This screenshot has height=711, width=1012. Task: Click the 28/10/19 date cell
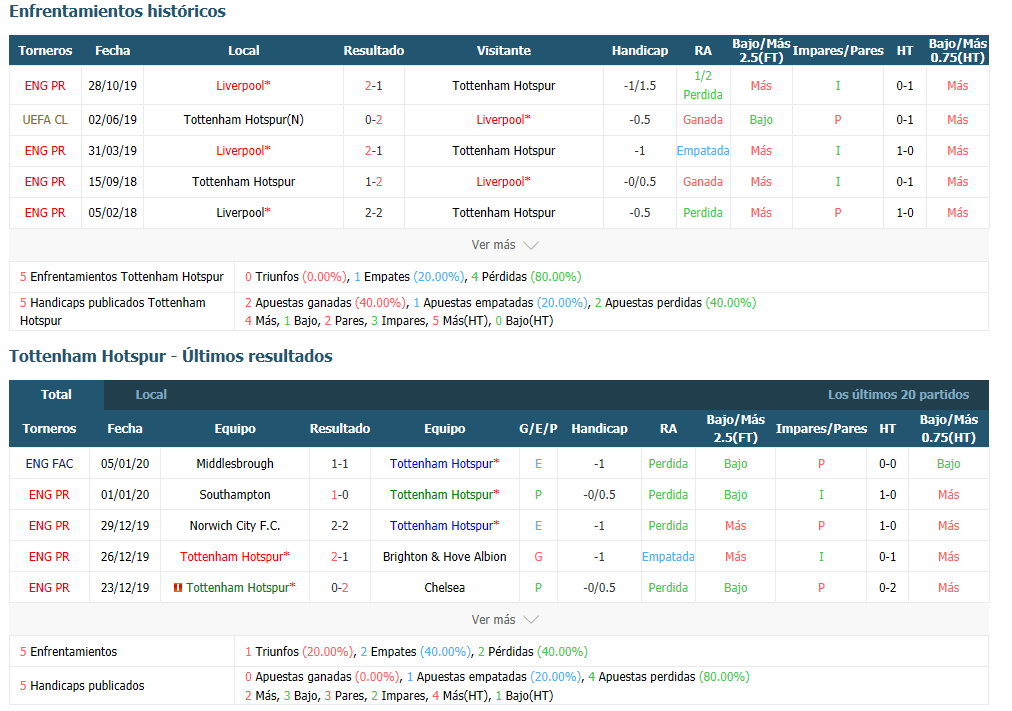click(x=112, y=86)
